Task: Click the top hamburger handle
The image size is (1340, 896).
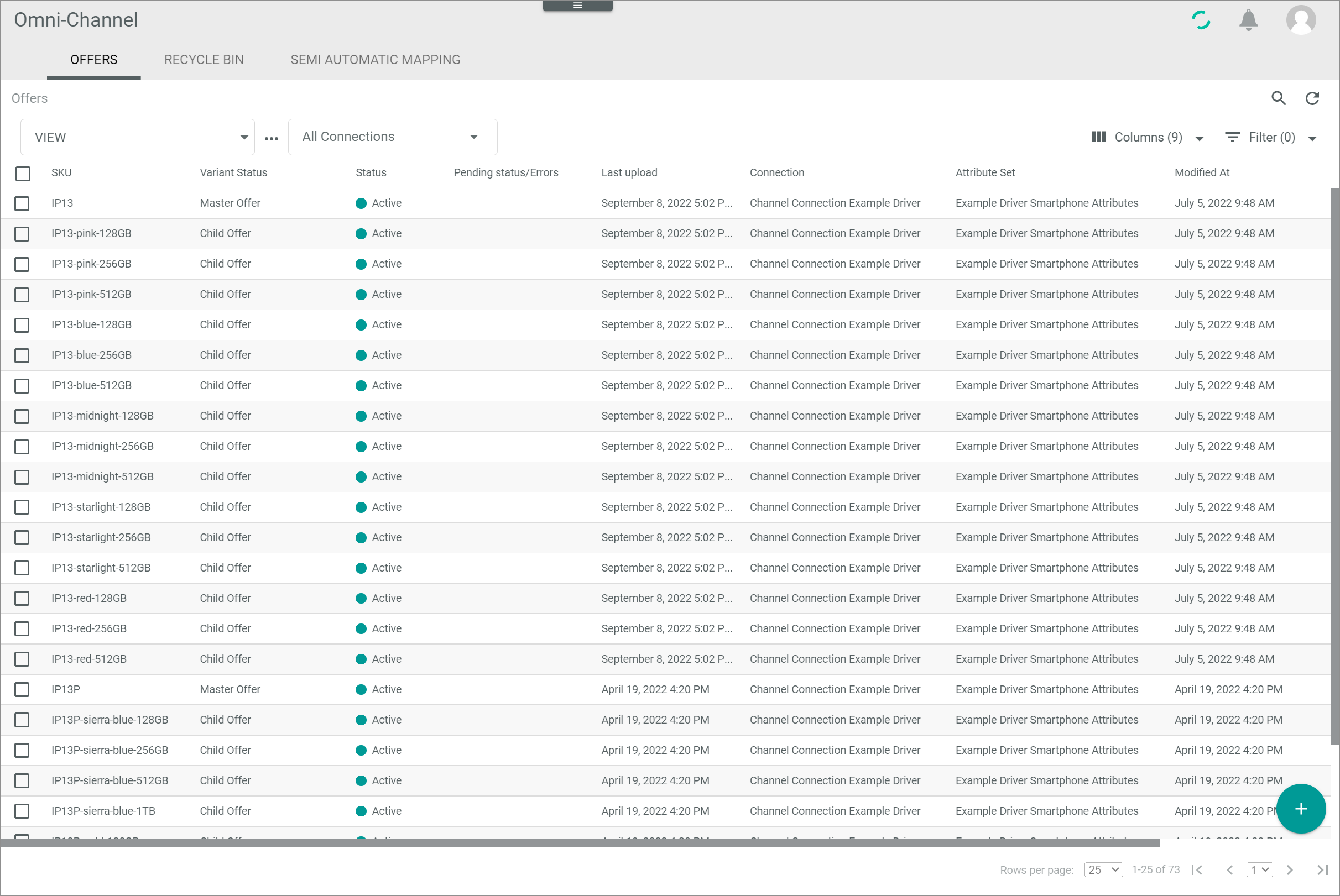Action: click(577, 6)
